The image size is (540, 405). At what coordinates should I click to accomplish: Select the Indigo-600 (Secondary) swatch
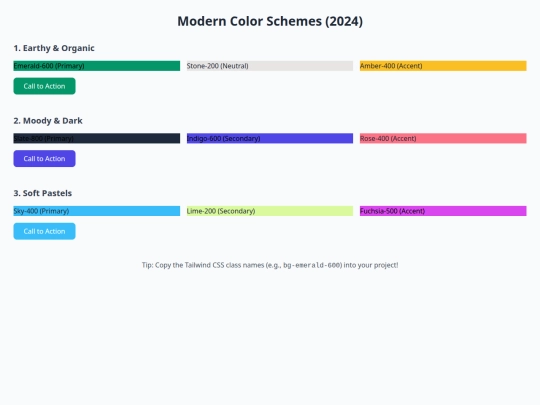coord(270,138)
